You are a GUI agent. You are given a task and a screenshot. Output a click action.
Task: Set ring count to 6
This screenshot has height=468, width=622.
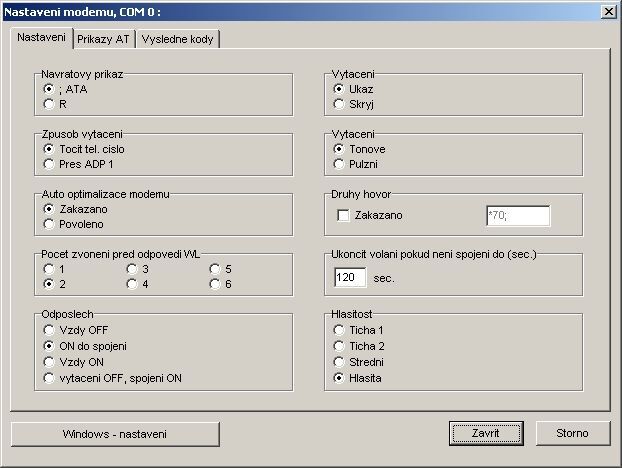(215, 283)
